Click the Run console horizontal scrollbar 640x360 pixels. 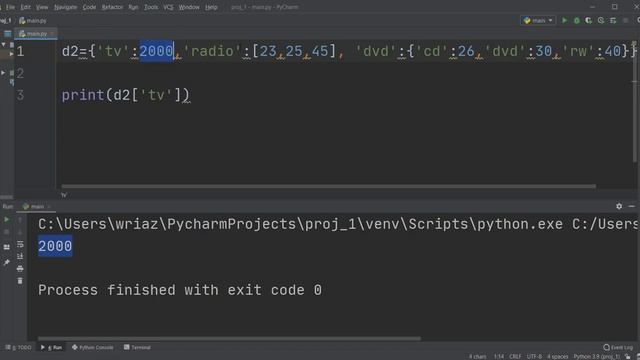click(x=229, y=338)
